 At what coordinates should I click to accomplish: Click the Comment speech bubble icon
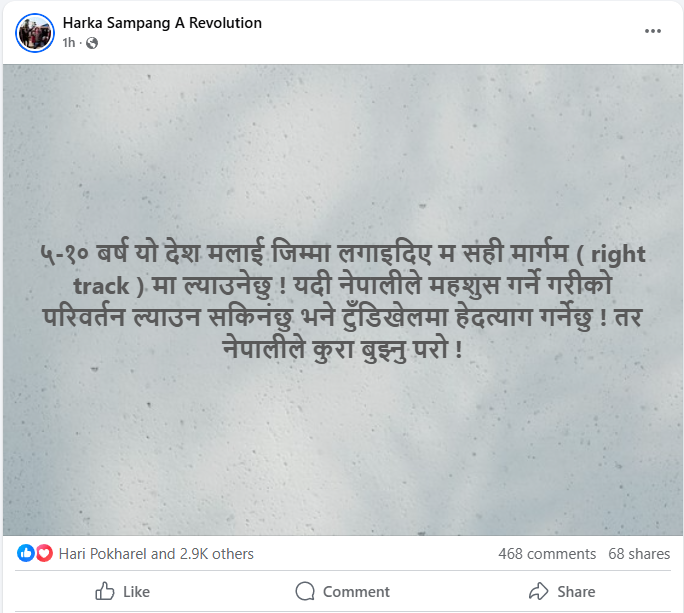coord(304,592)
